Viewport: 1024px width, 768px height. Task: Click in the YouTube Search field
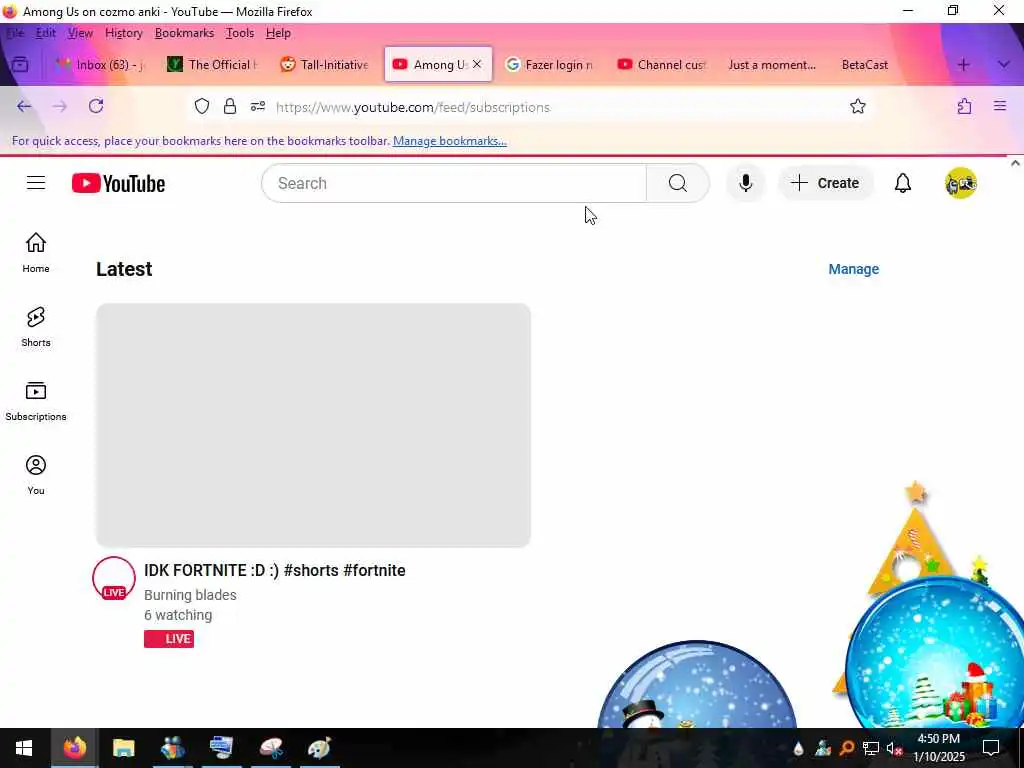coord(454,184)
